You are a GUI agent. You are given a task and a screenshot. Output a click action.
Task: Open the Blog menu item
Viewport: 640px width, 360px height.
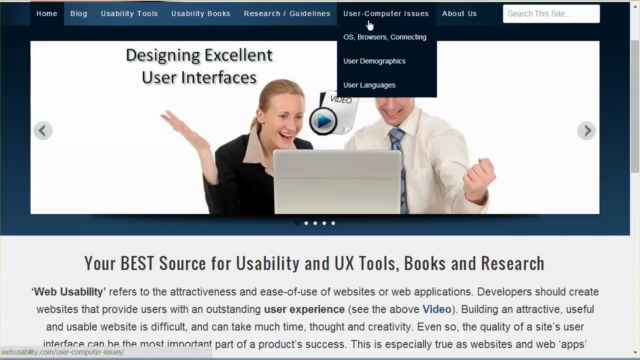[x=79, y=13]
